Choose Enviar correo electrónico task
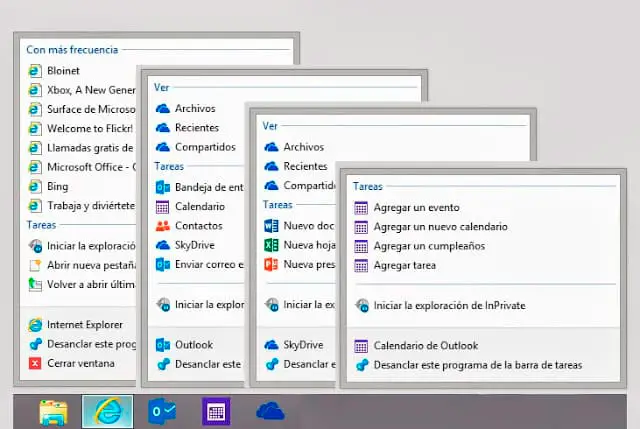Image resolution: width=640 pixels, height=429 pixels. 199,264
